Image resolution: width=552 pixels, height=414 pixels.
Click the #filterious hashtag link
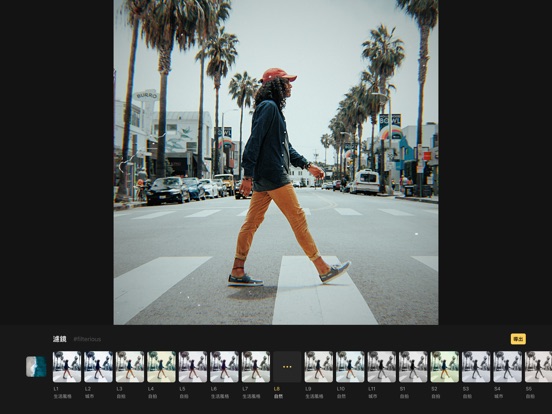[87, 339]
